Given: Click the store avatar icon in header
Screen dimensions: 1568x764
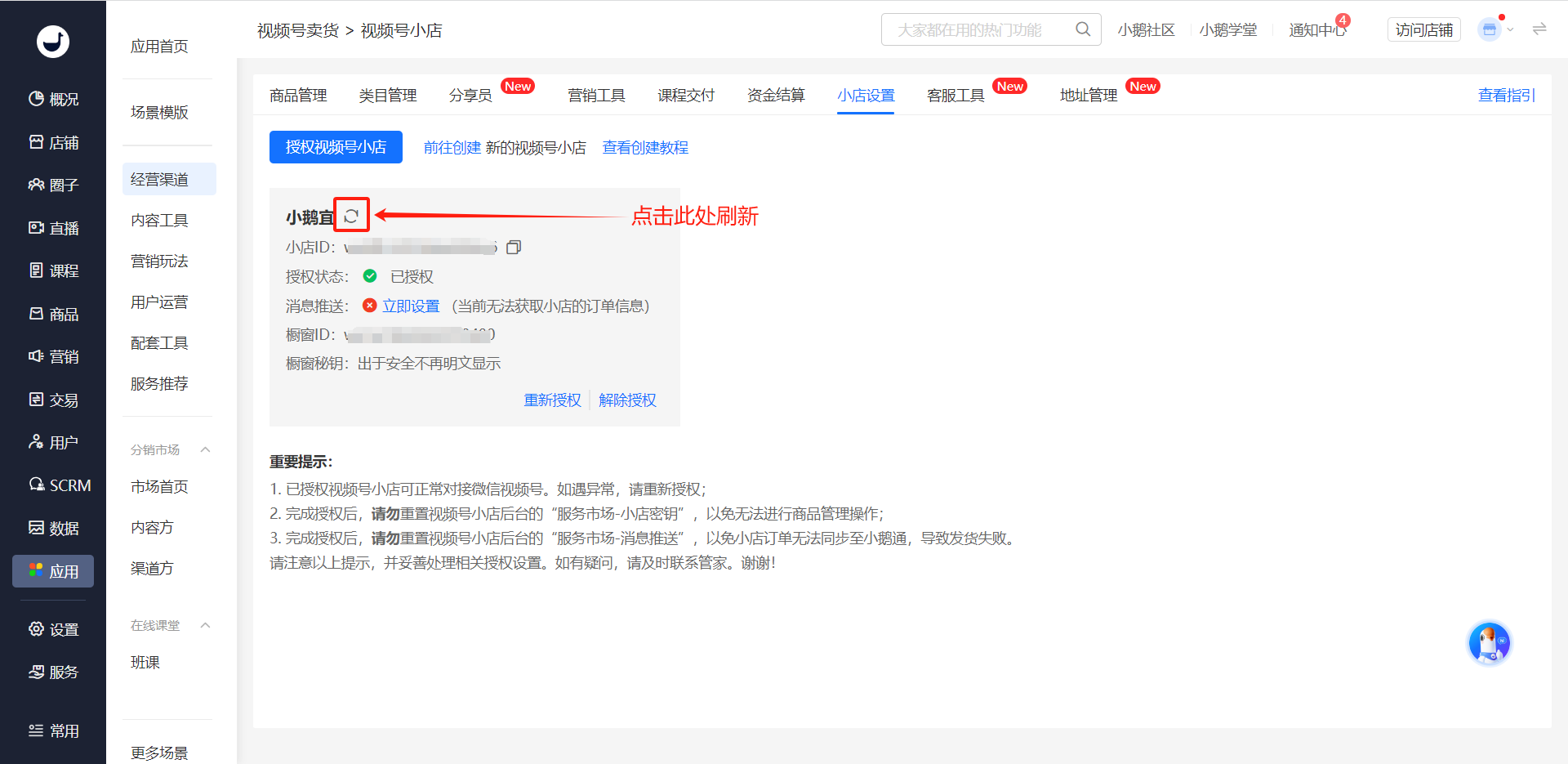Looking at the screenshot, I should [x=1490, y=29].
